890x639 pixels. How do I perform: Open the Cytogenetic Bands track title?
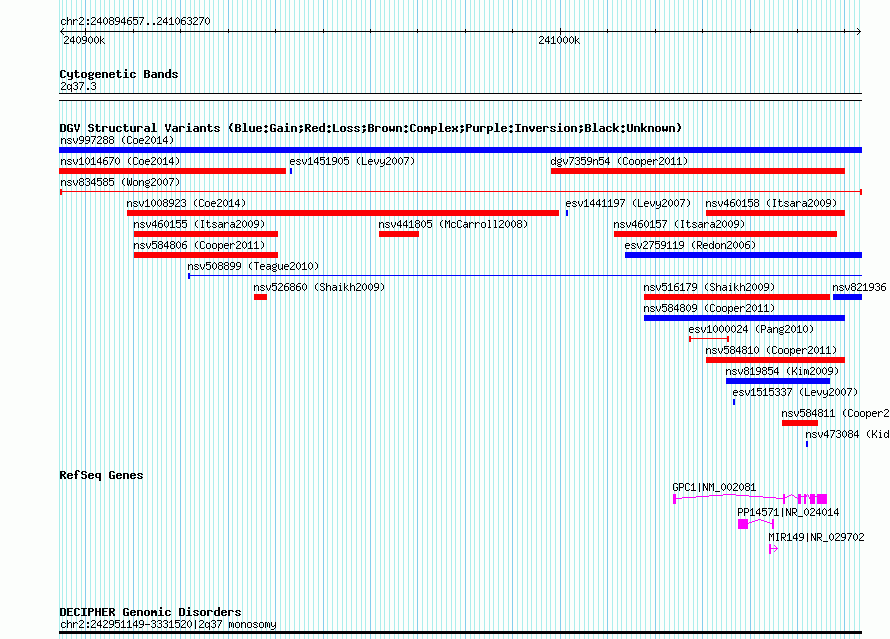pos(119,74)
